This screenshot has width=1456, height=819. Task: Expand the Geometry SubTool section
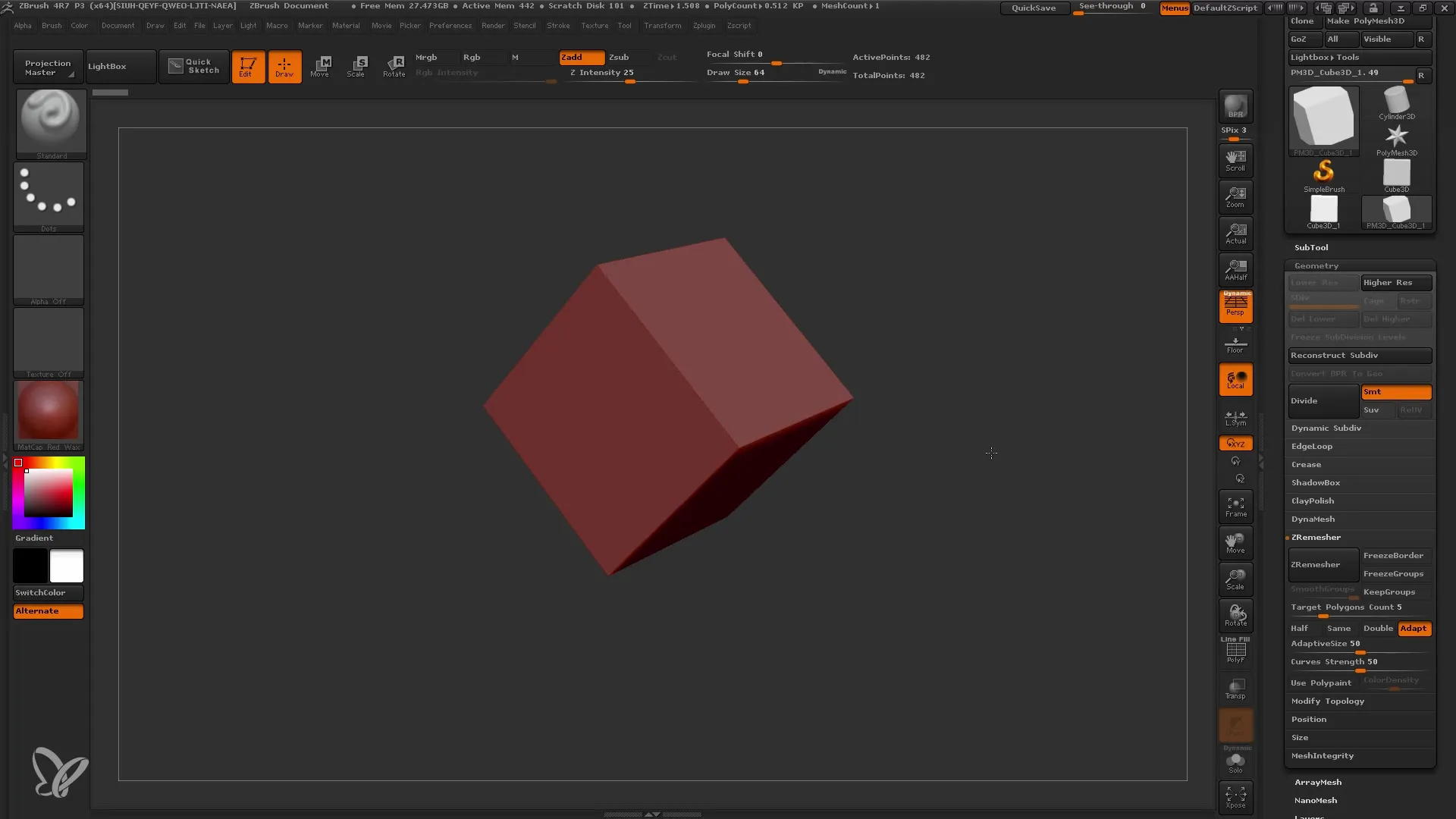tap(1316, 265)
